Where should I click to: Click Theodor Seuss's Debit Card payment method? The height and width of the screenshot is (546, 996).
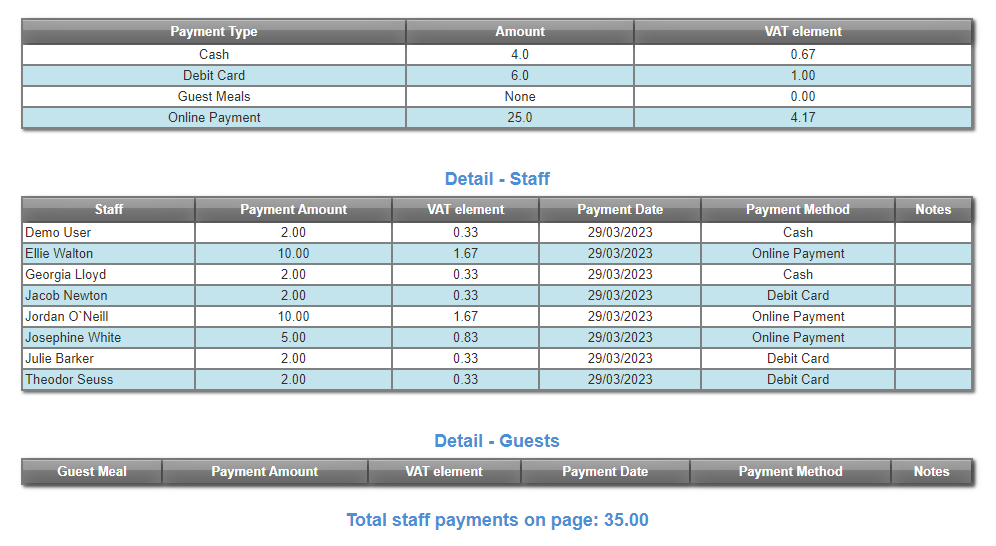(x=798, y=379)
